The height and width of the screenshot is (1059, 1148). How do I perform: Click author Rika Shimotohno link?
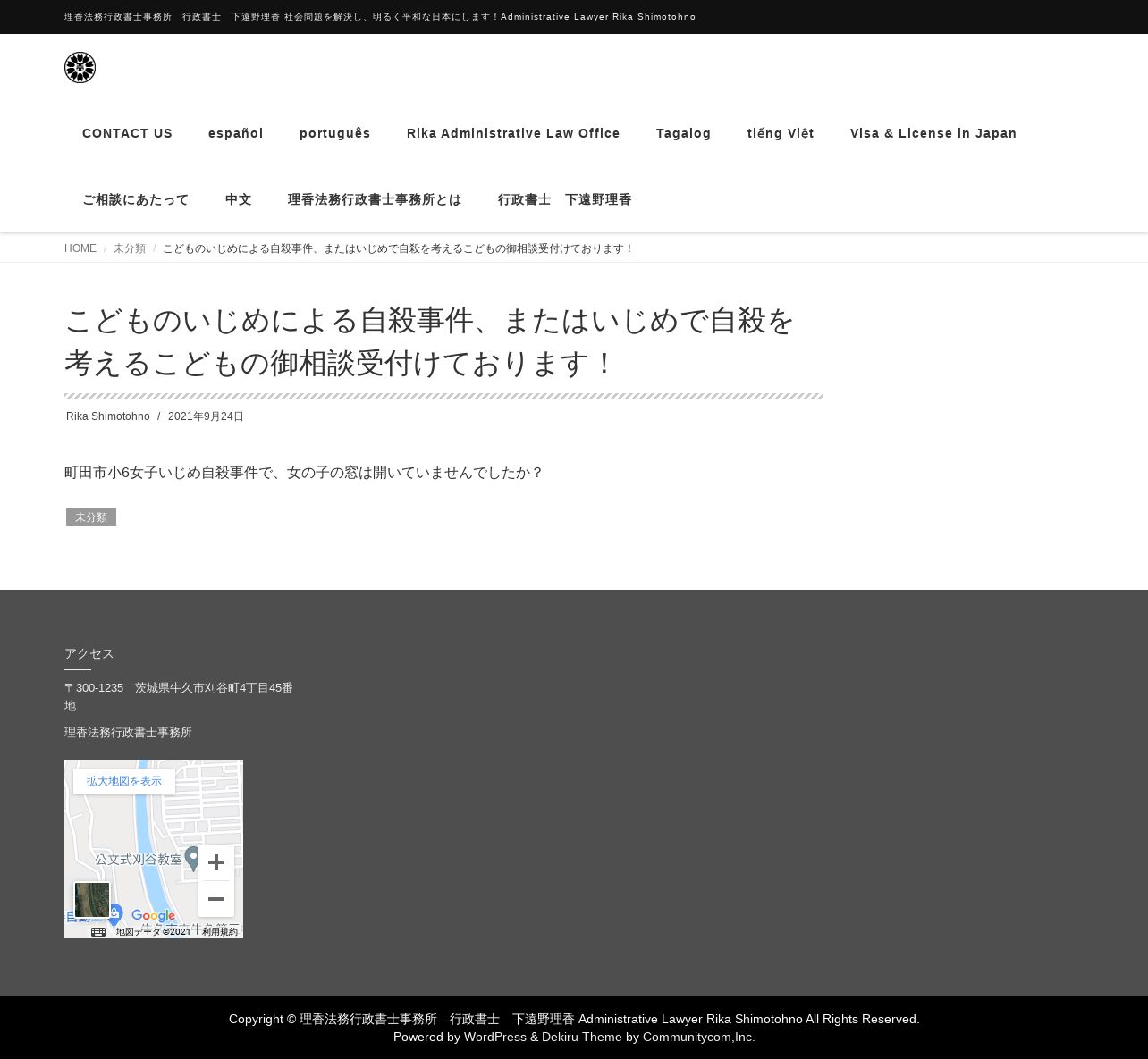coord(108,416)
